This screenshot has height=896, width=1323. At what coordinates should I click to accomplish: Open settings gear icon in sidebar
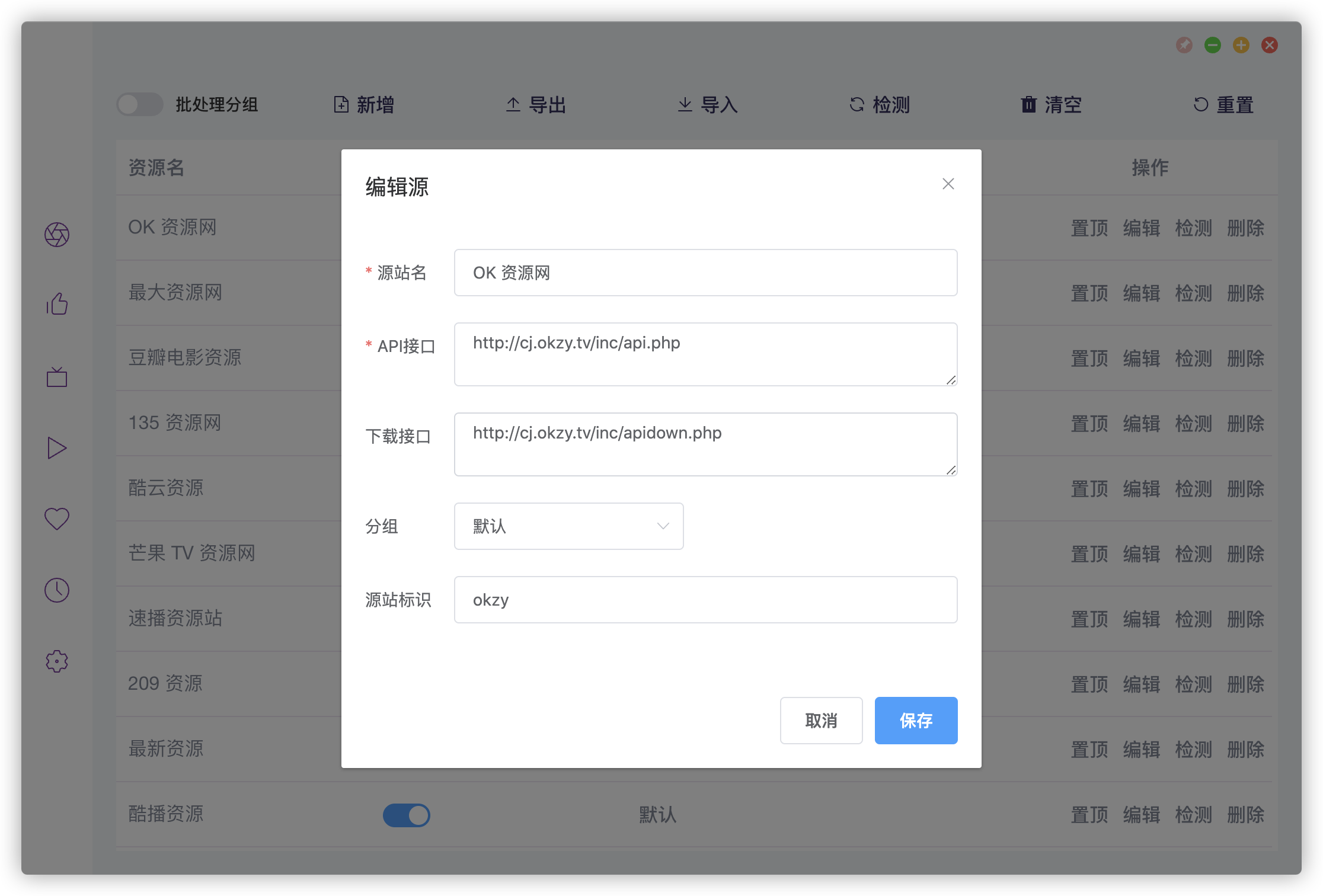pyautogui.click(x=57, y=661)
